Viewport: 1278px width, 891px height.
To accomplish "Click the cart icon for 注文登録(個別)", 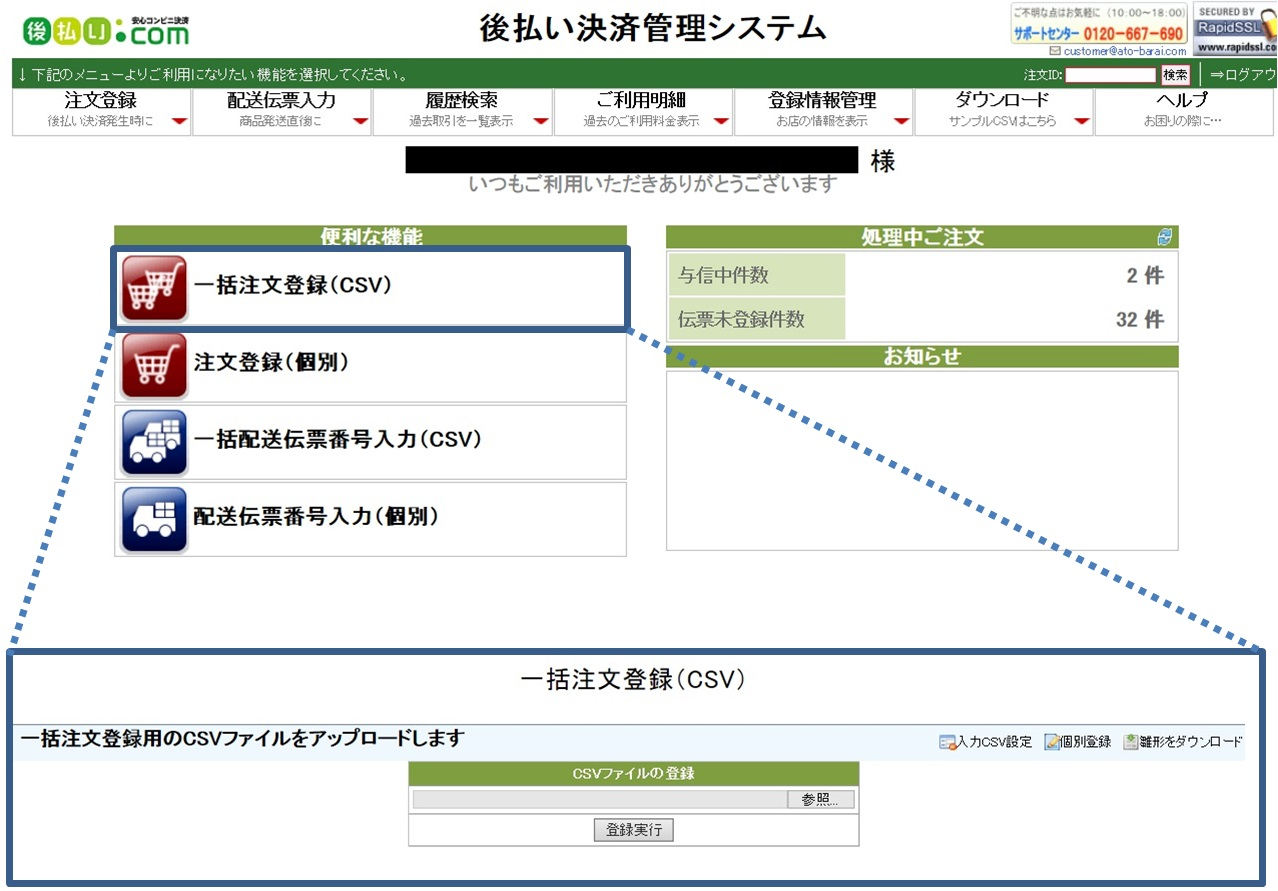I will coord(154,365).
